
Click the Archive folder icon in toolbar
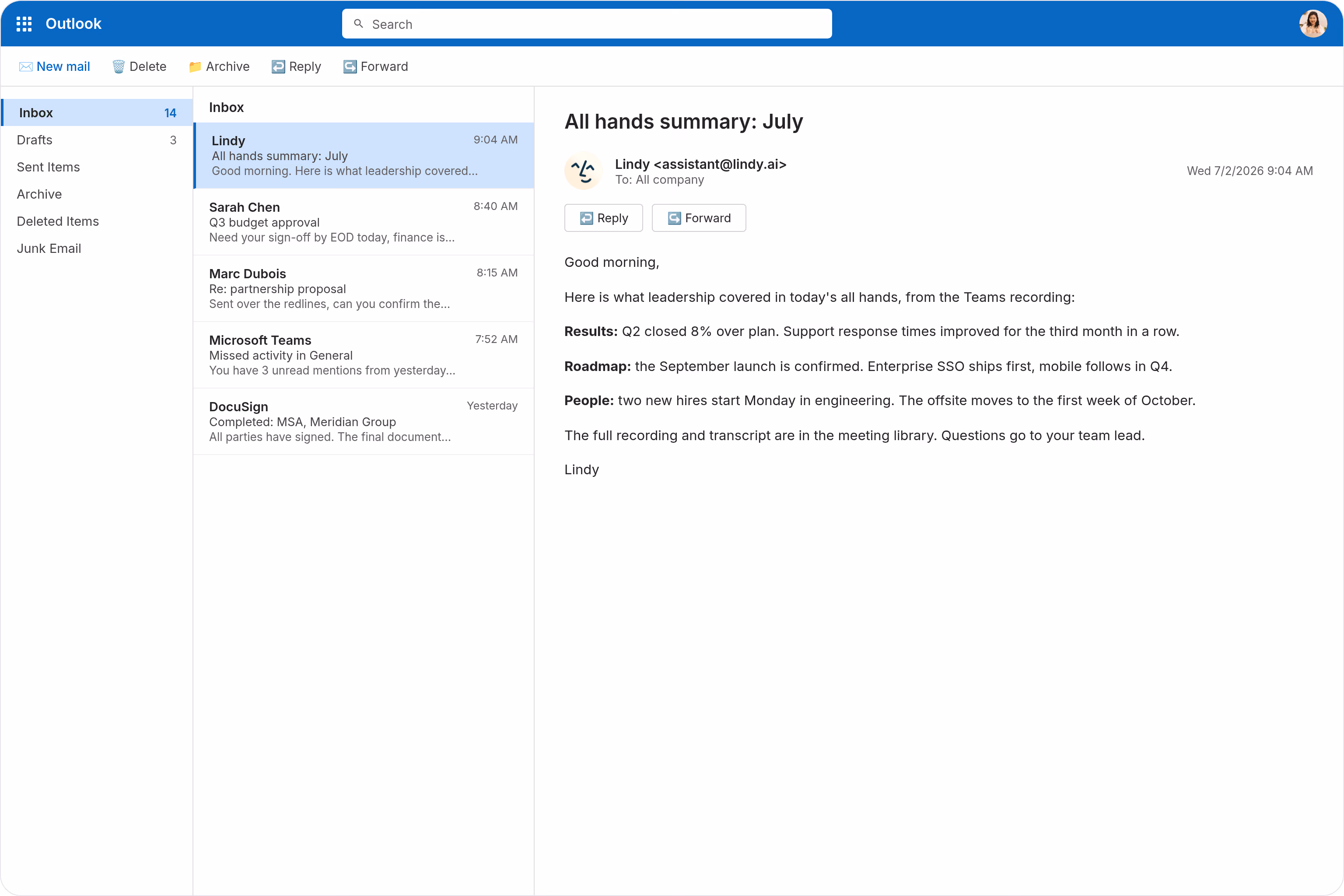[195, 67]
